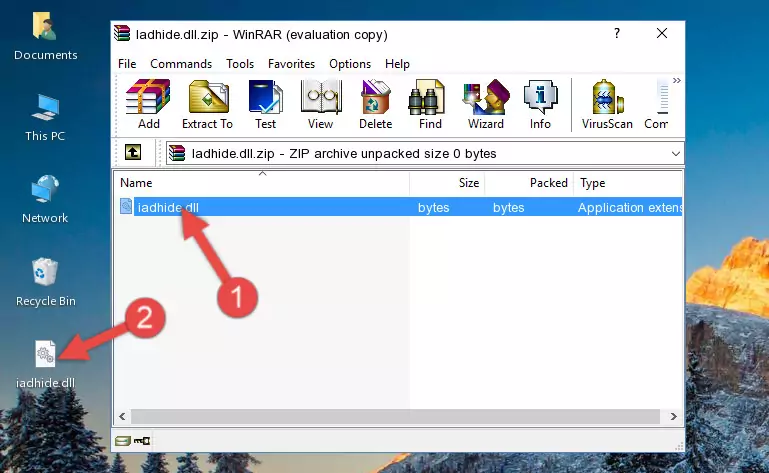Click the Find toolbar icon
The height and width of the screenshot is (473, 769).
pyautogui.click(x=430, y=105)
